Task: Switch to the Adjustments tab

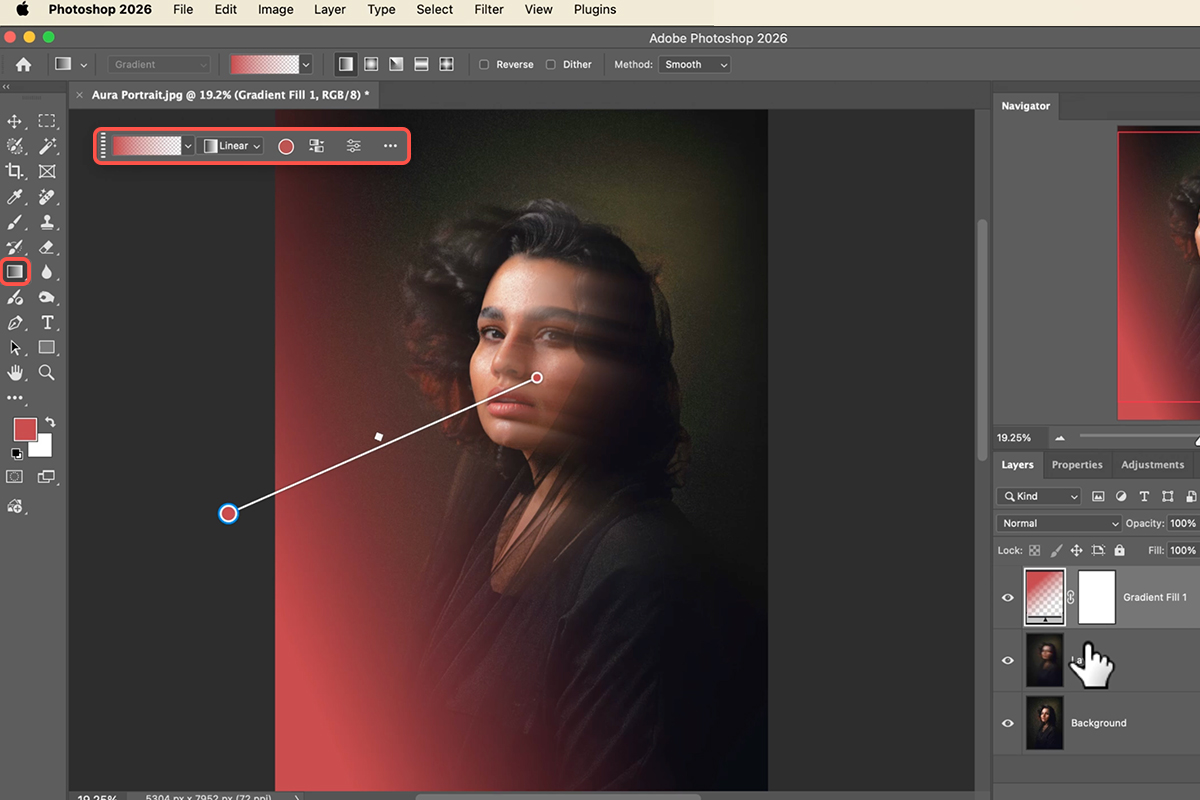Action: pyautogui.click(x=1152, y=465)
